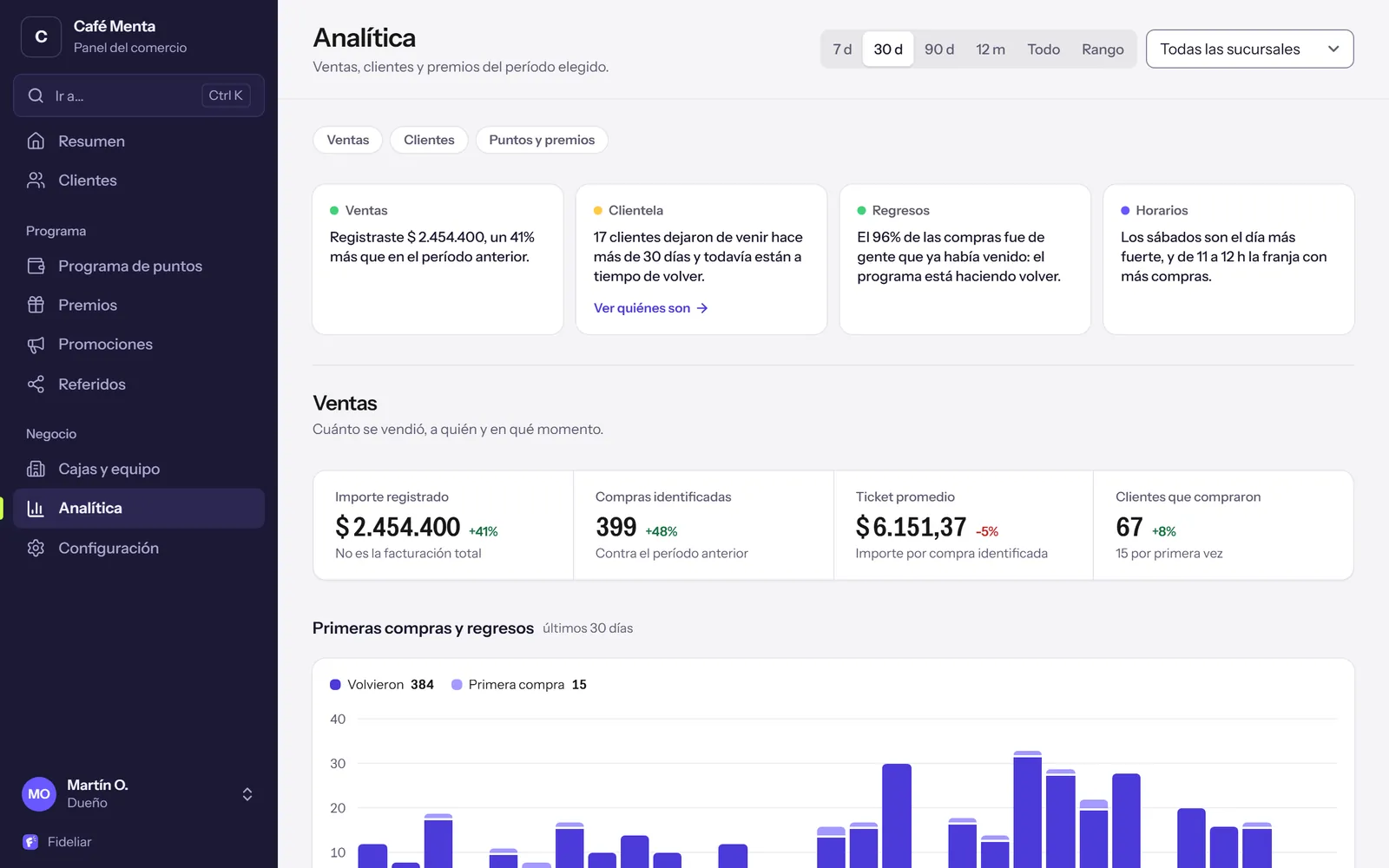Open Promociones page from sidebar

(139, 345)
